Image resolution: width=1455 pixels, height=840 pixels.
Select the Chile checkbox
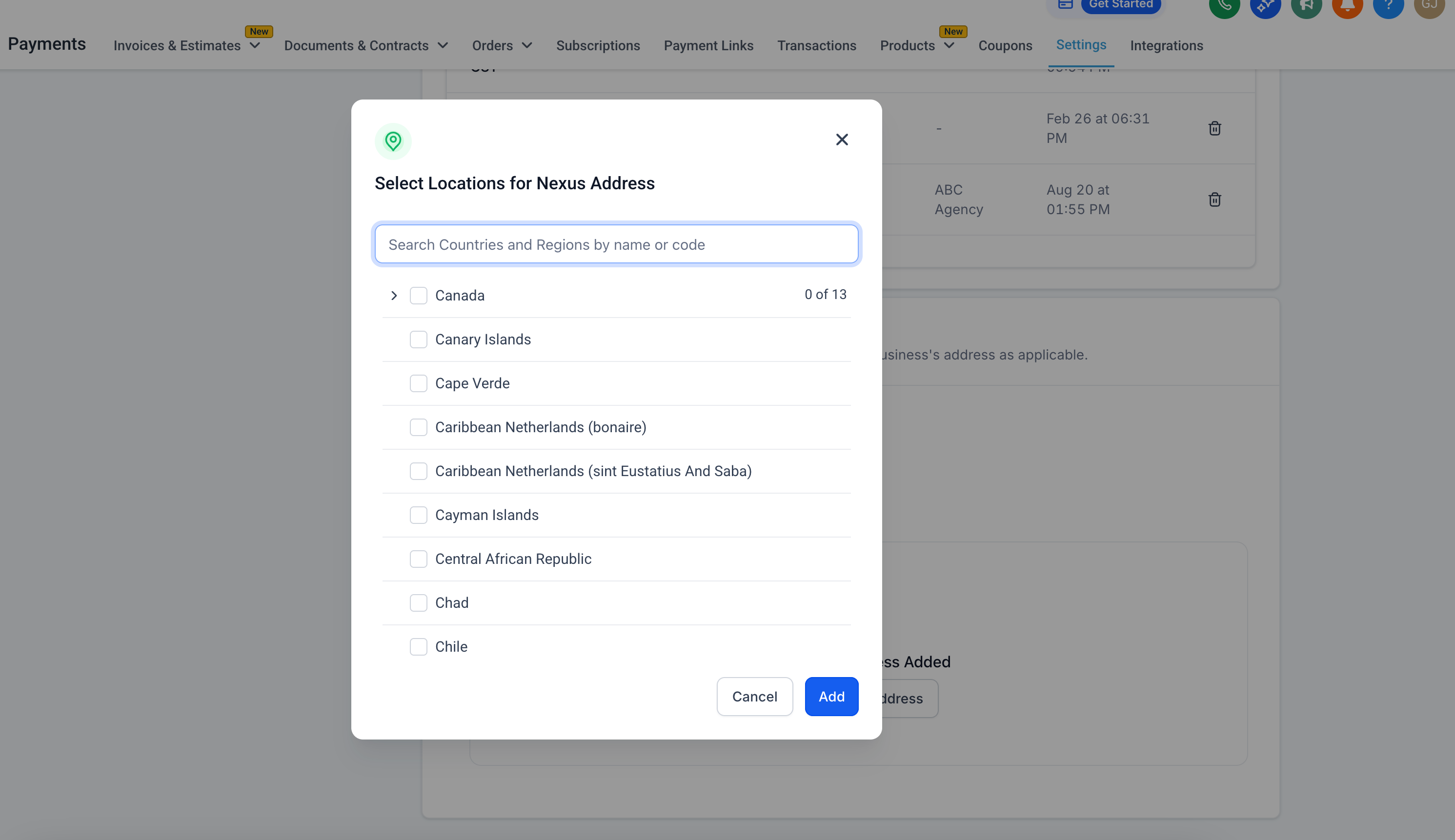(x=418, y=646)
